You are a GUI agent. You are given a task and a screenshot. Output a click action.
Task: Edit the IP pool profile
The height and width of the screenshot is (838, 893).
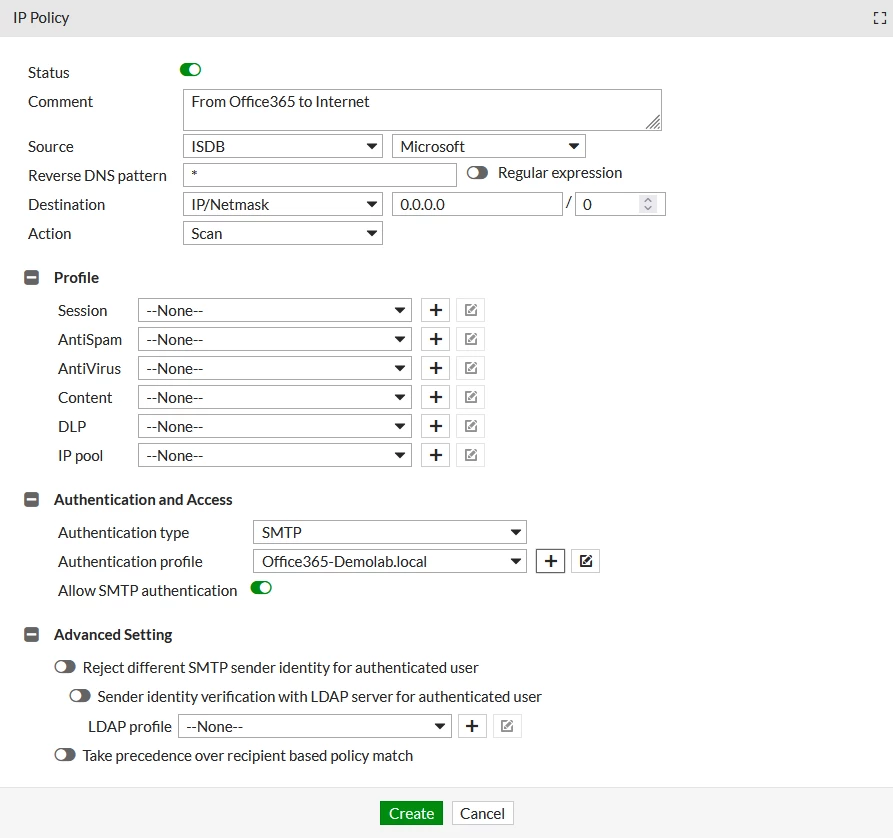pyautogui.click(x=470, y=456)
